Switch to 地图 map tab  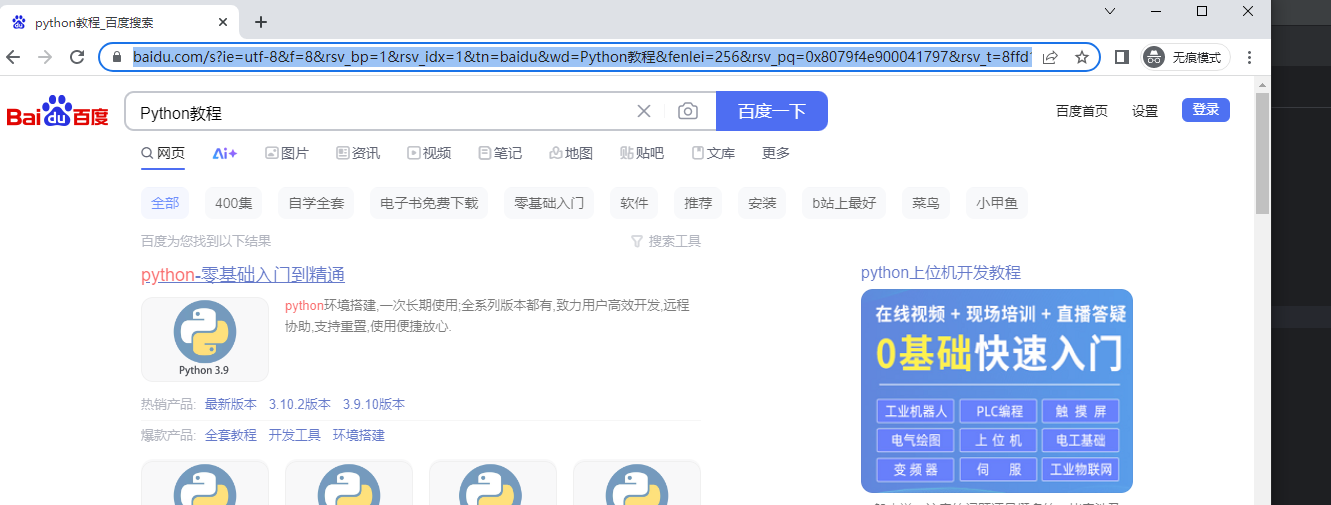coord(571,153)
